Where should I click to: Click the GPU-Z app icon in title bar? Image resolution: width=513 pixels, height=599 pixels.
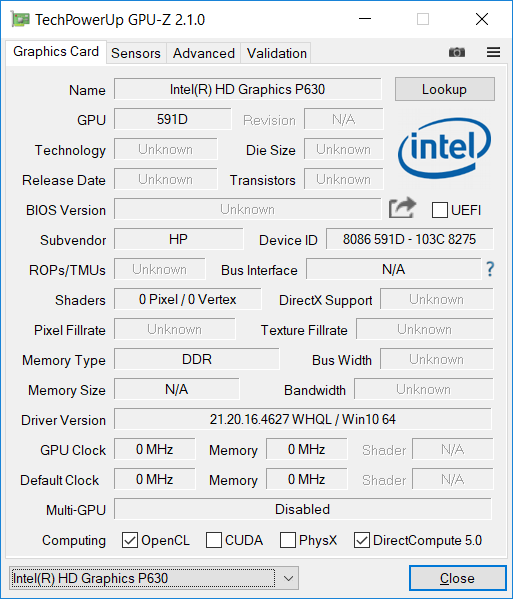[20, 19]
